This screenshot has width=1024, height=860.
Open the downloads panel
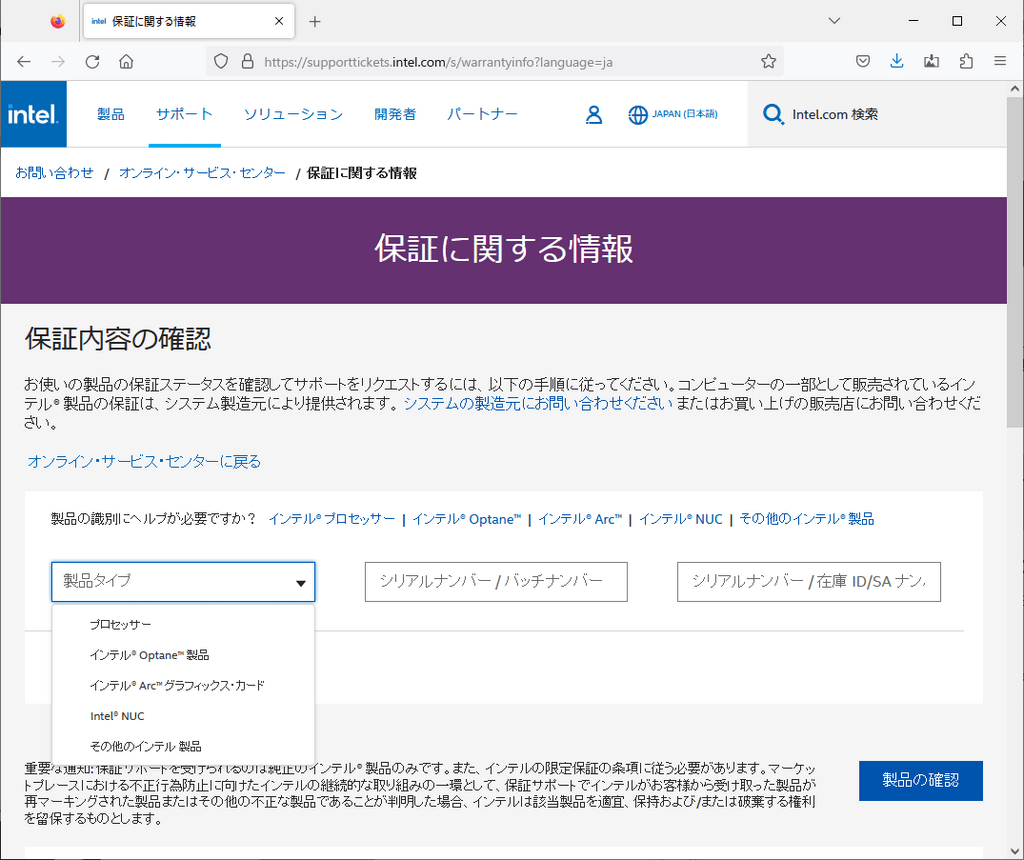[897, 61]
